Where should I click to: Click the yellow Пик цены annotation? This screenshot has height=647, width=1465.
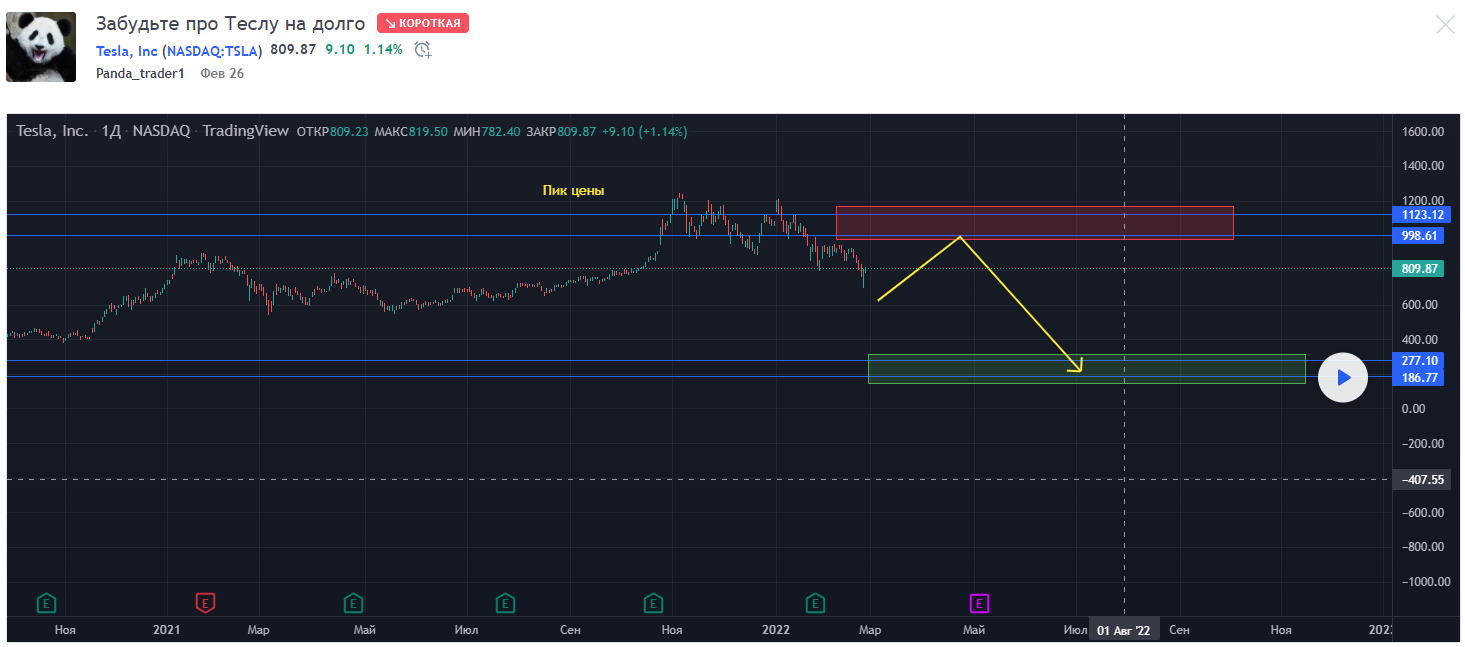pos(573,190)
